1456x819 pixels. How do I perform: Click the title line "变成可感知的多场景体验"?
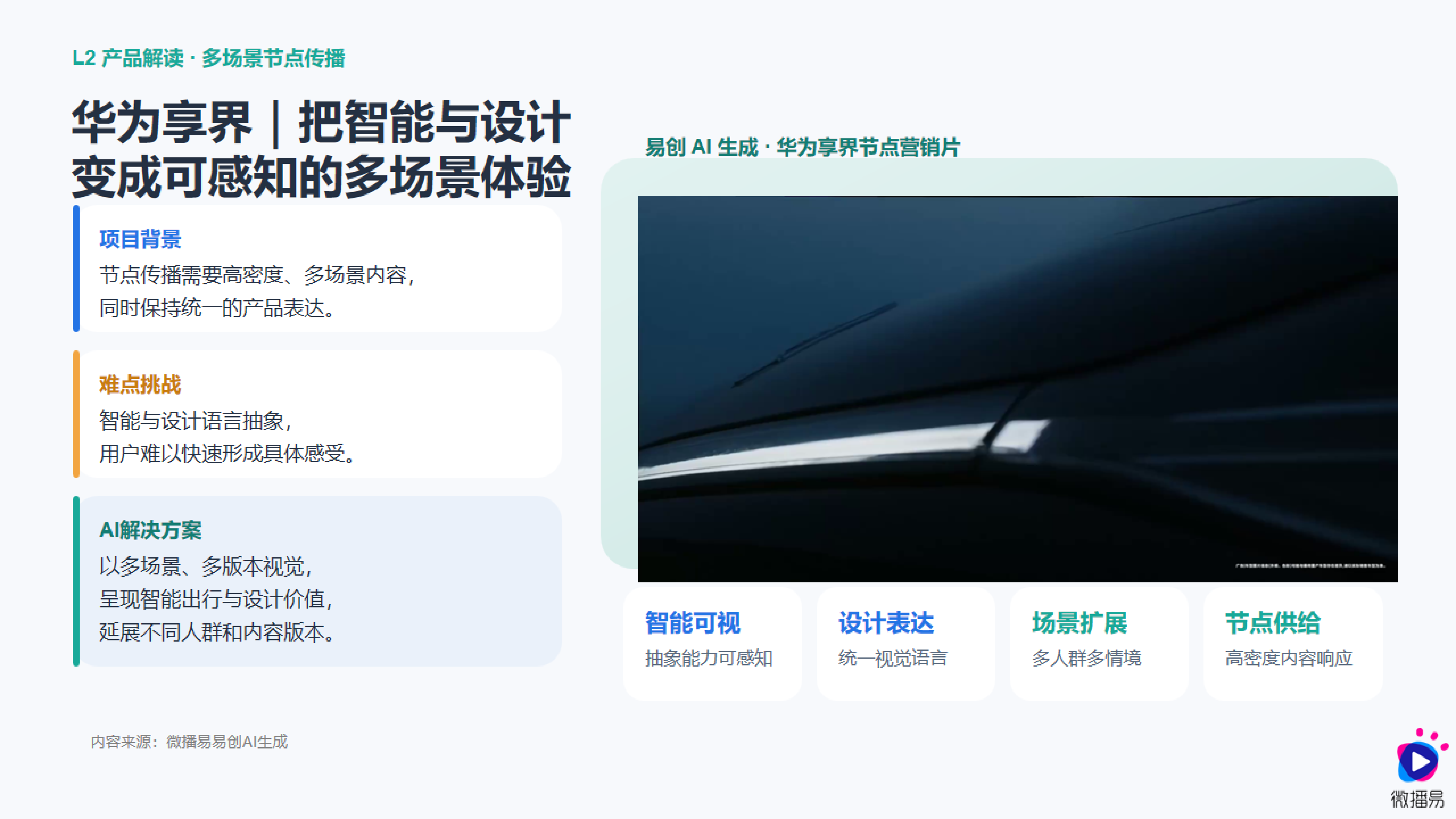click(321, 176)
